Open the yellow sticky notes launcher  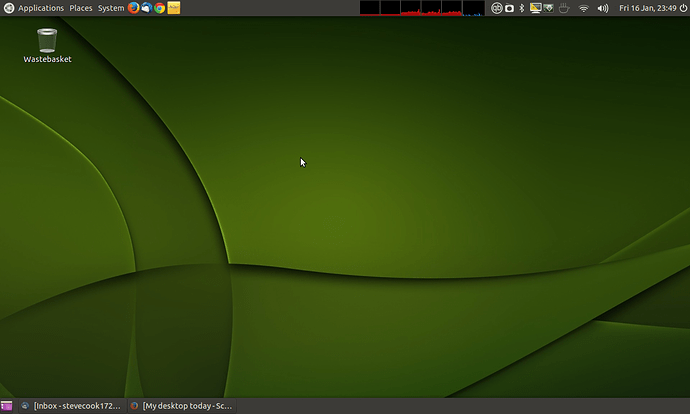click(x=174, y=8)
